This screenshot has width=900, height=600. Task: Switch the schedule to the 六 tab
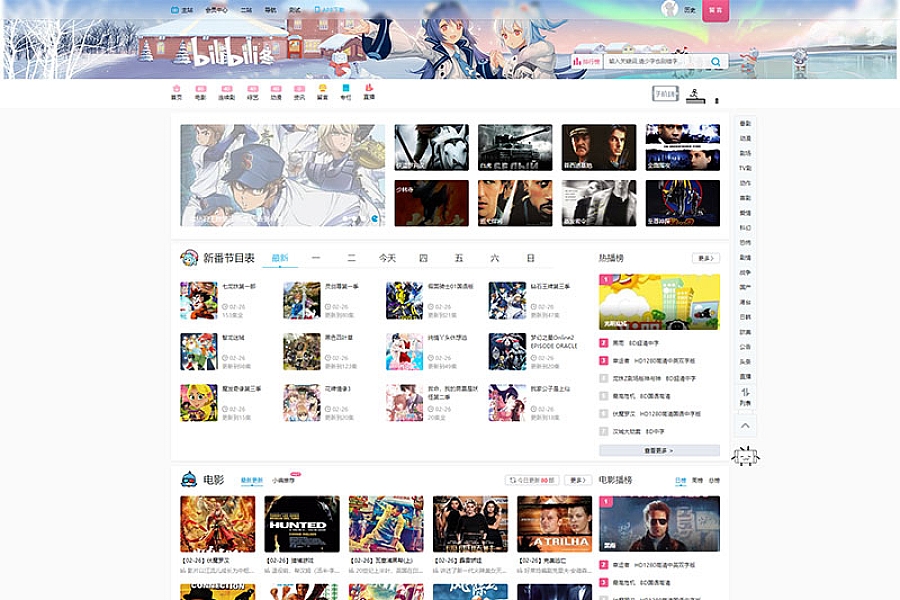click(x=495, y=258)
